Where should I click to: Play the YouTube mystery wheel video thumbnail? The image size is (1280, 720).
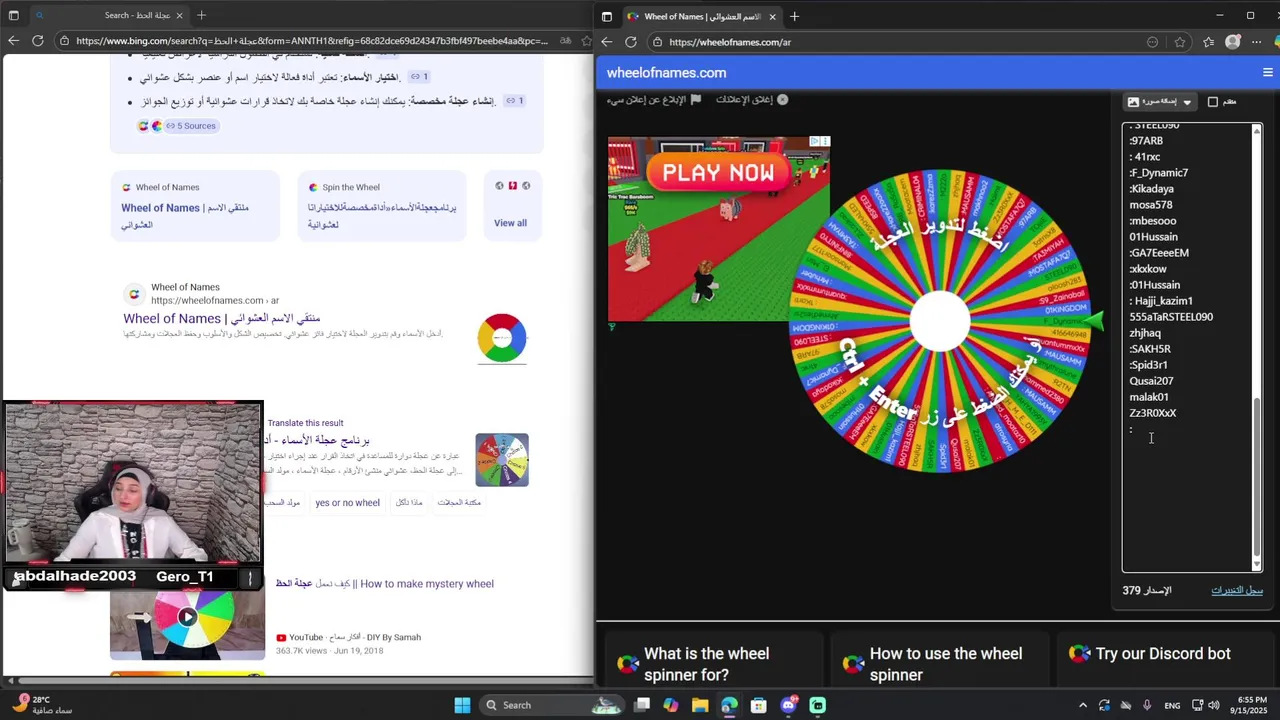pos(187,617)
